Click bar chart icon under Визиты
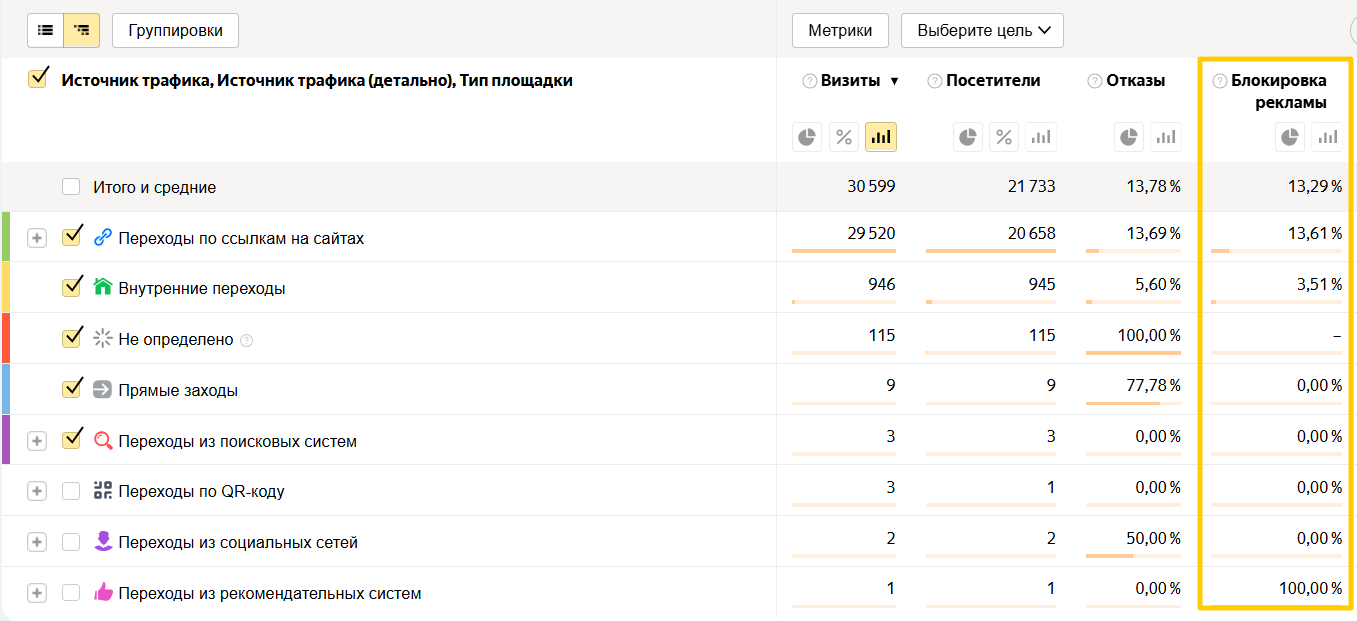This screenshot has width=1357, height=621. coord(881,137)
